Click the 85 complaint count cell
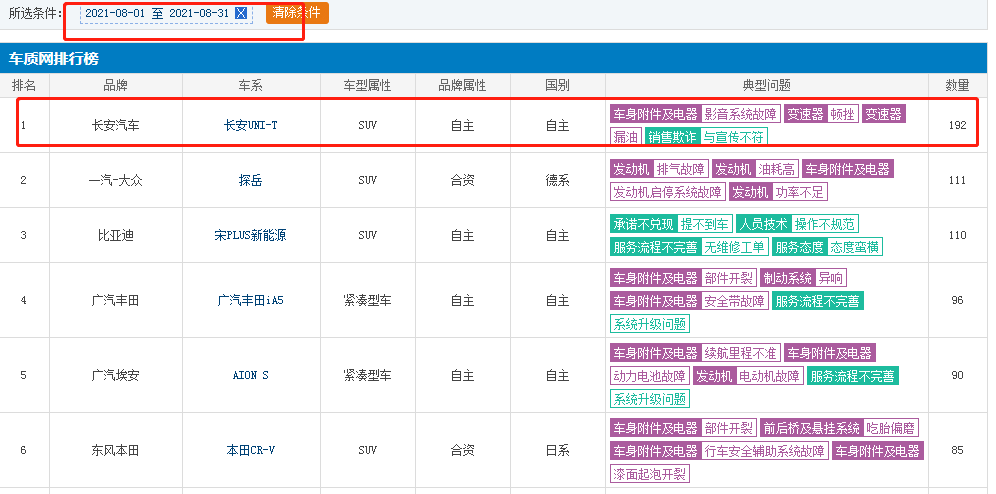996x494 pixels. click(957, 450)
